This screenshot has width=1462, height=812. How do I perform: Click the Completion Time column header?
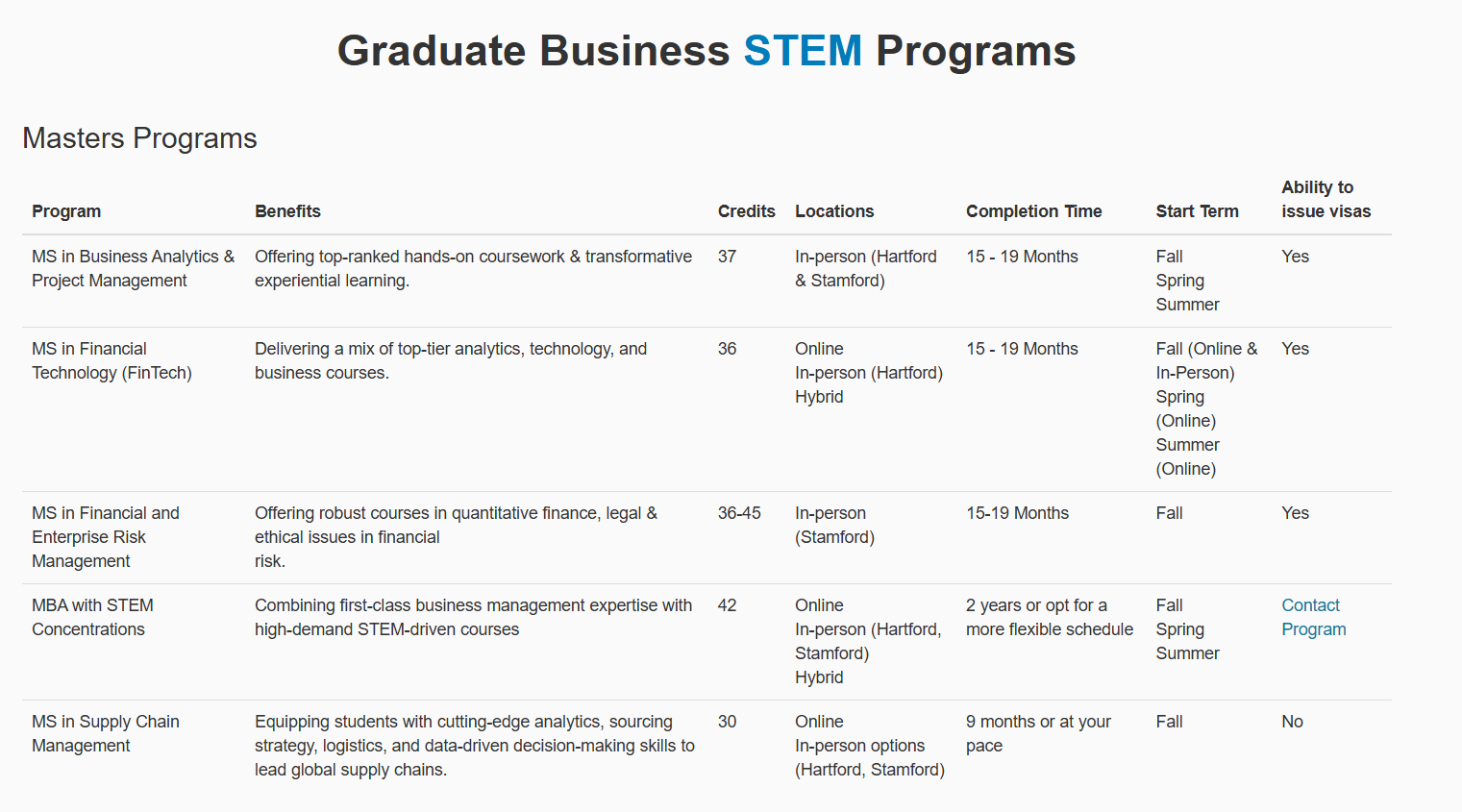(x=1033, y=211)
